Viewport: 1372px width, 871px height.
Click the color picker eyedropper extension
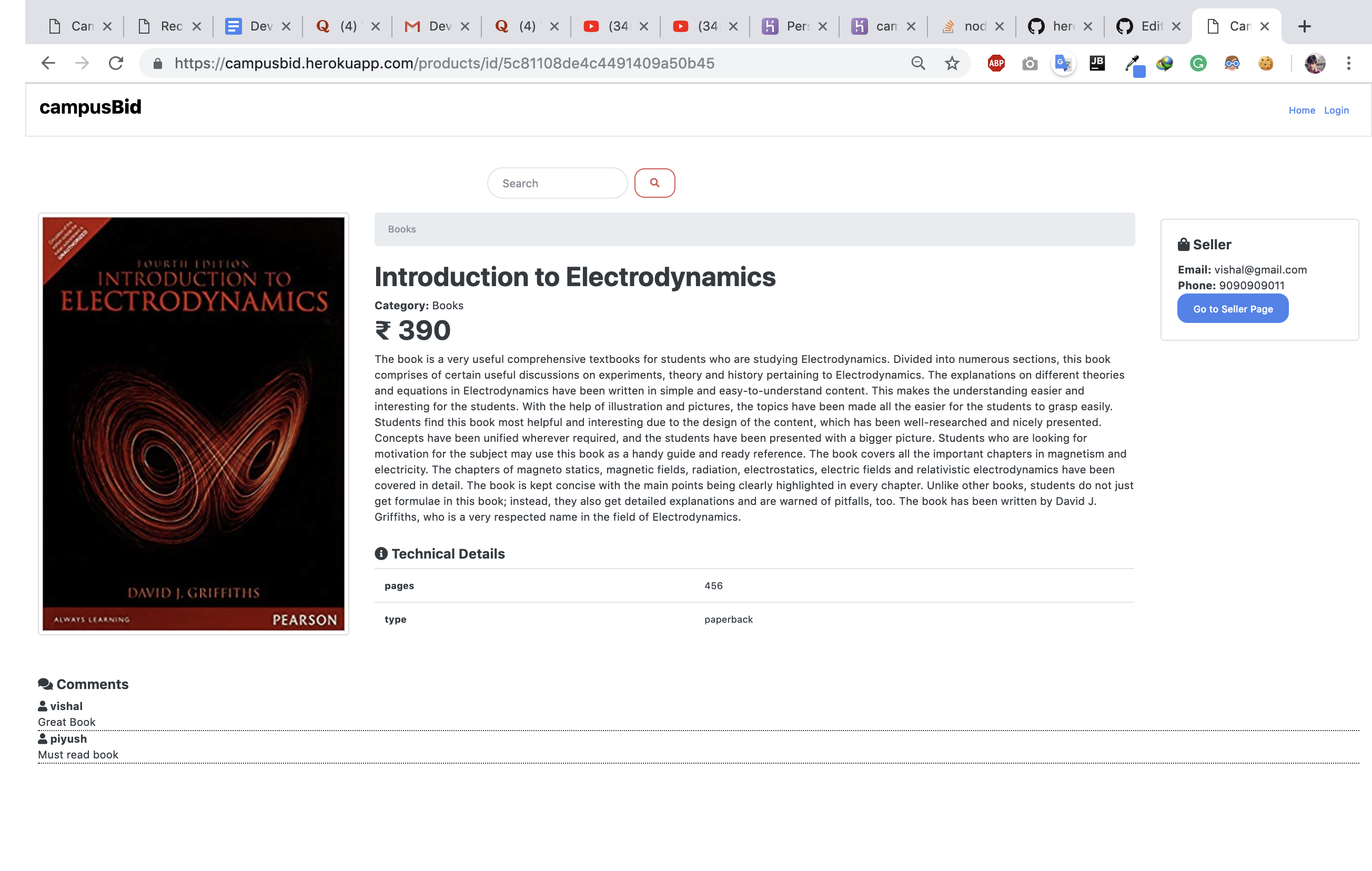point(1132,63)
